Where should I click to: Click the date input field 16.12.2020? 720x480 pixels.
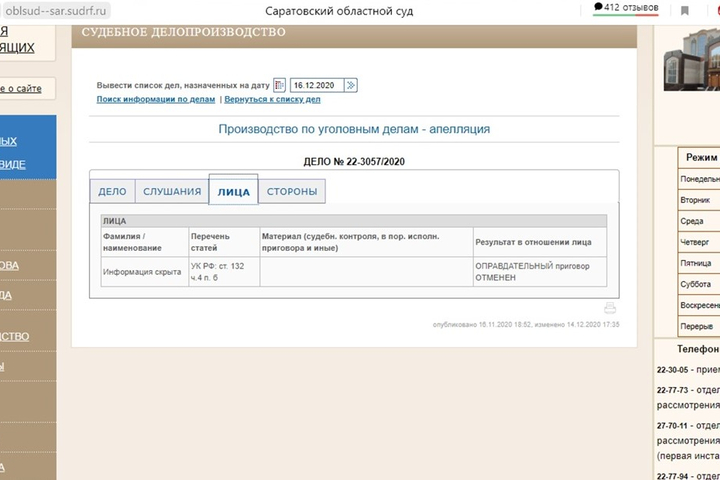(317, 85)
